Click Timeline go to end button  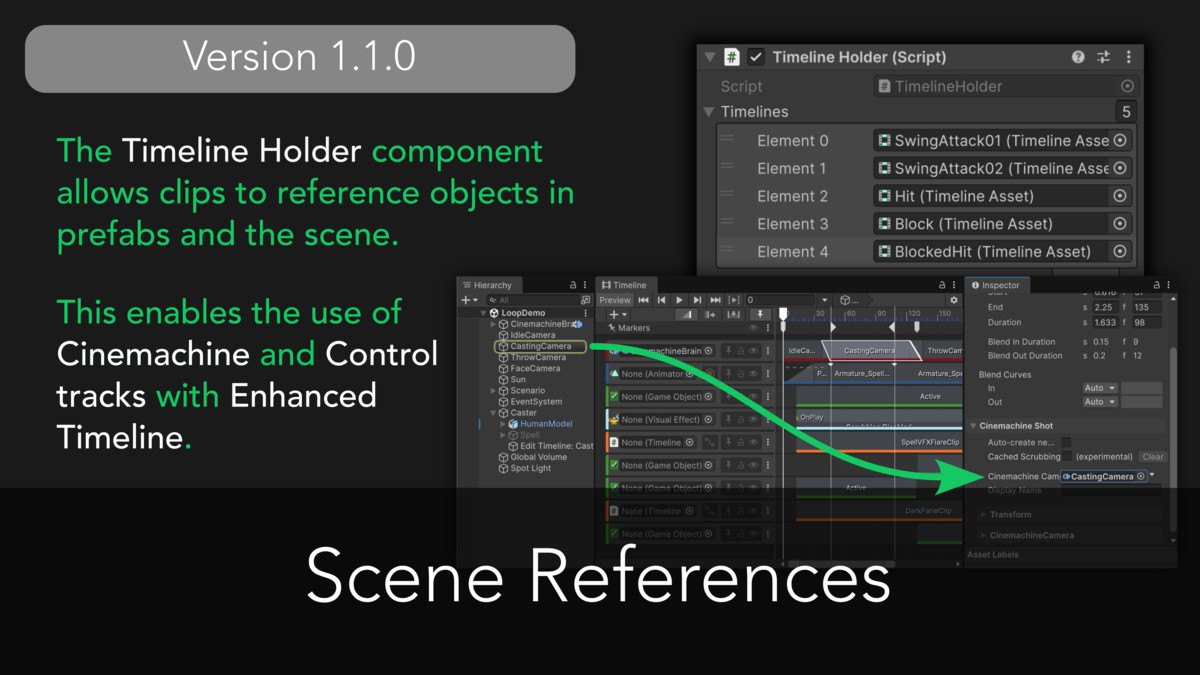click(715, 300)
